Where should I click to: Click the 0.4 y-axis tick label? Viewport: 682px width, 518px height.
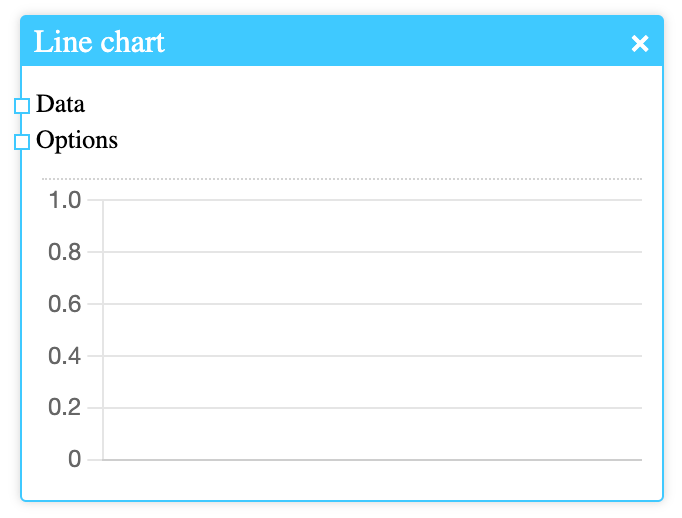[x=65, y=356]
